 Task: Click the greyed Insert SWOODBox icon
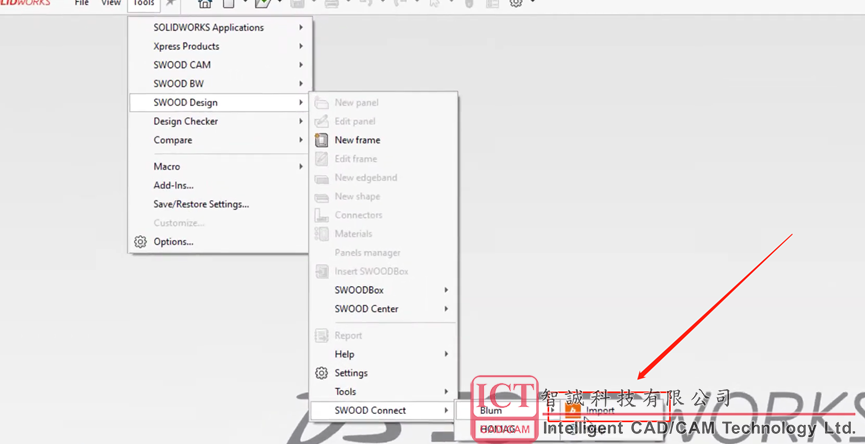pyautogui.click(x=321, y=271)
